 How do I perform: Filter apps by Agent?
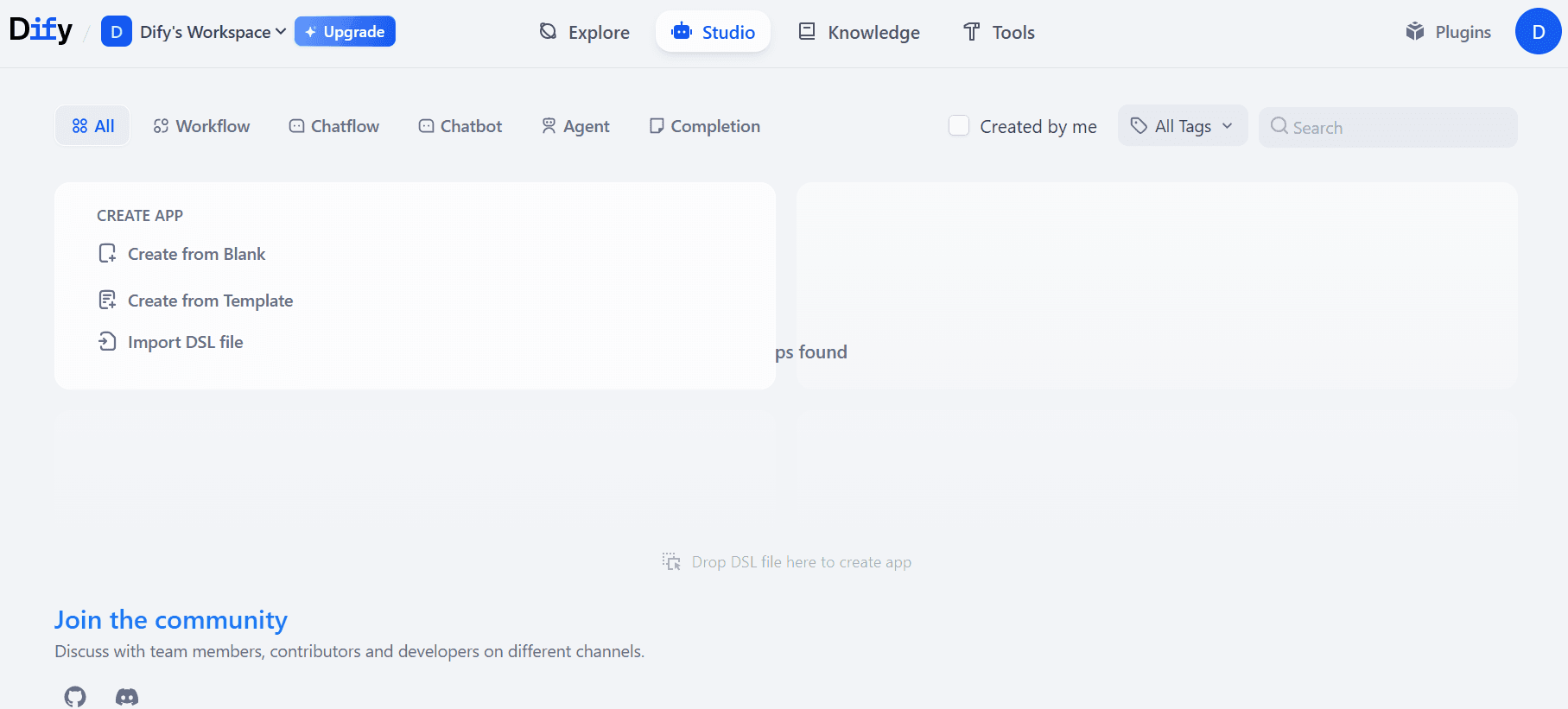[575, 126]
